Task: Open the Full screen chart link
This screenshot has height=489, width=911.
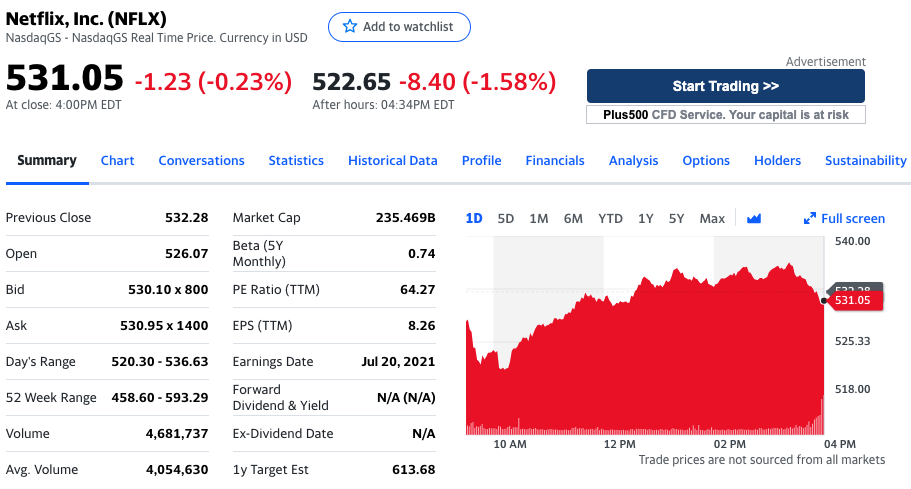Action: click(x=852, y=218)
